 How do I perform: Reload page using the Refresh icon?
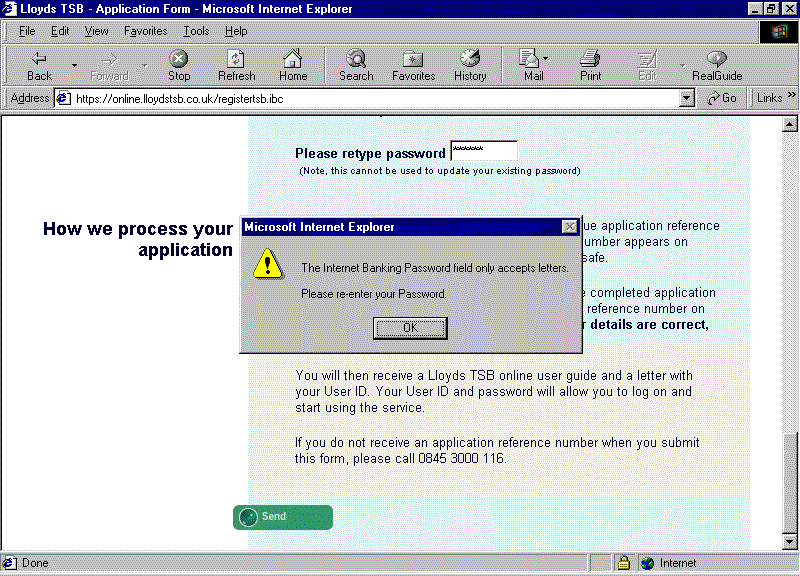click(x=236, y=66)
